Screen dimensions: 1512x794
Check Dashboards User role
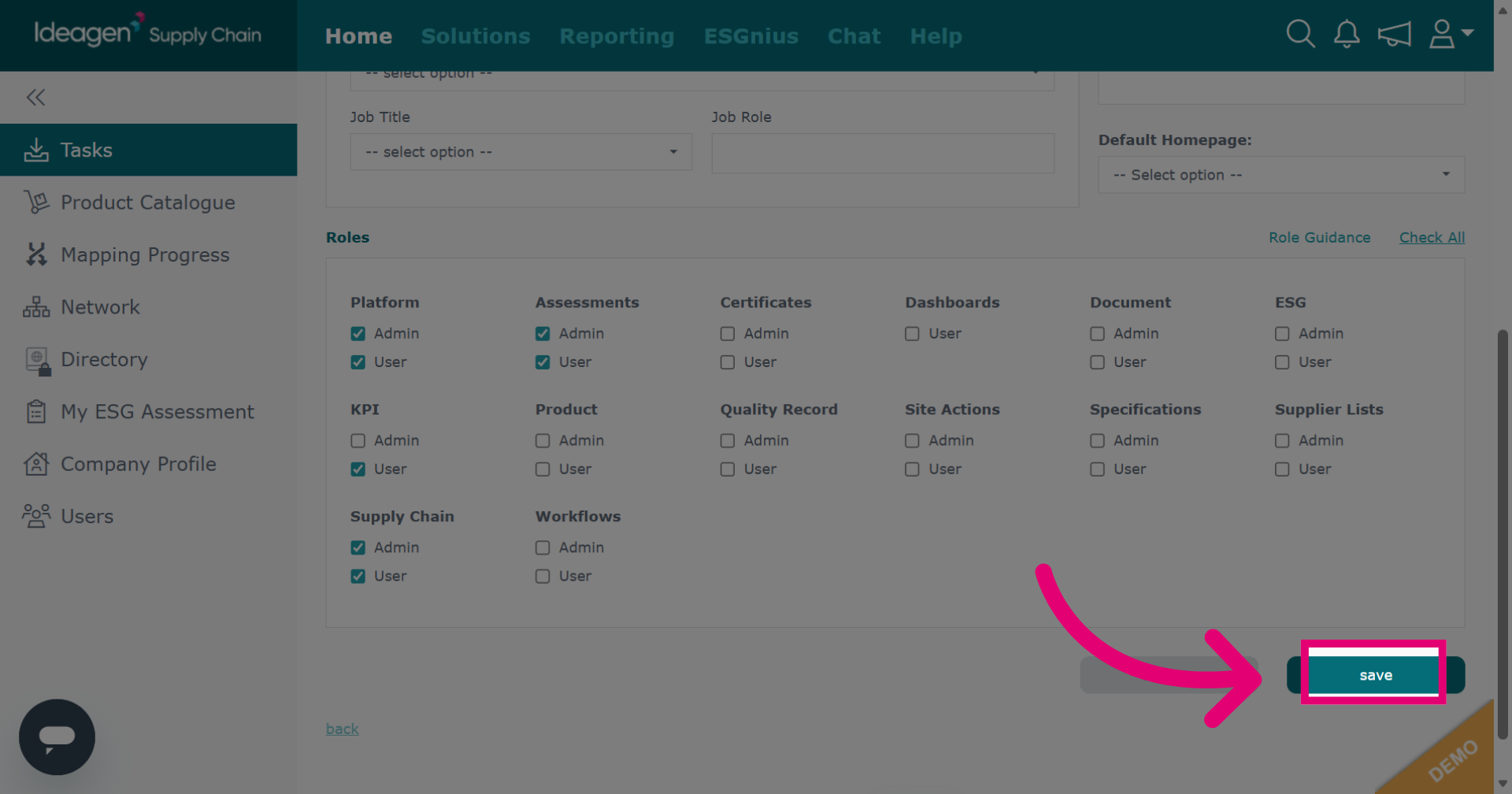912,334
